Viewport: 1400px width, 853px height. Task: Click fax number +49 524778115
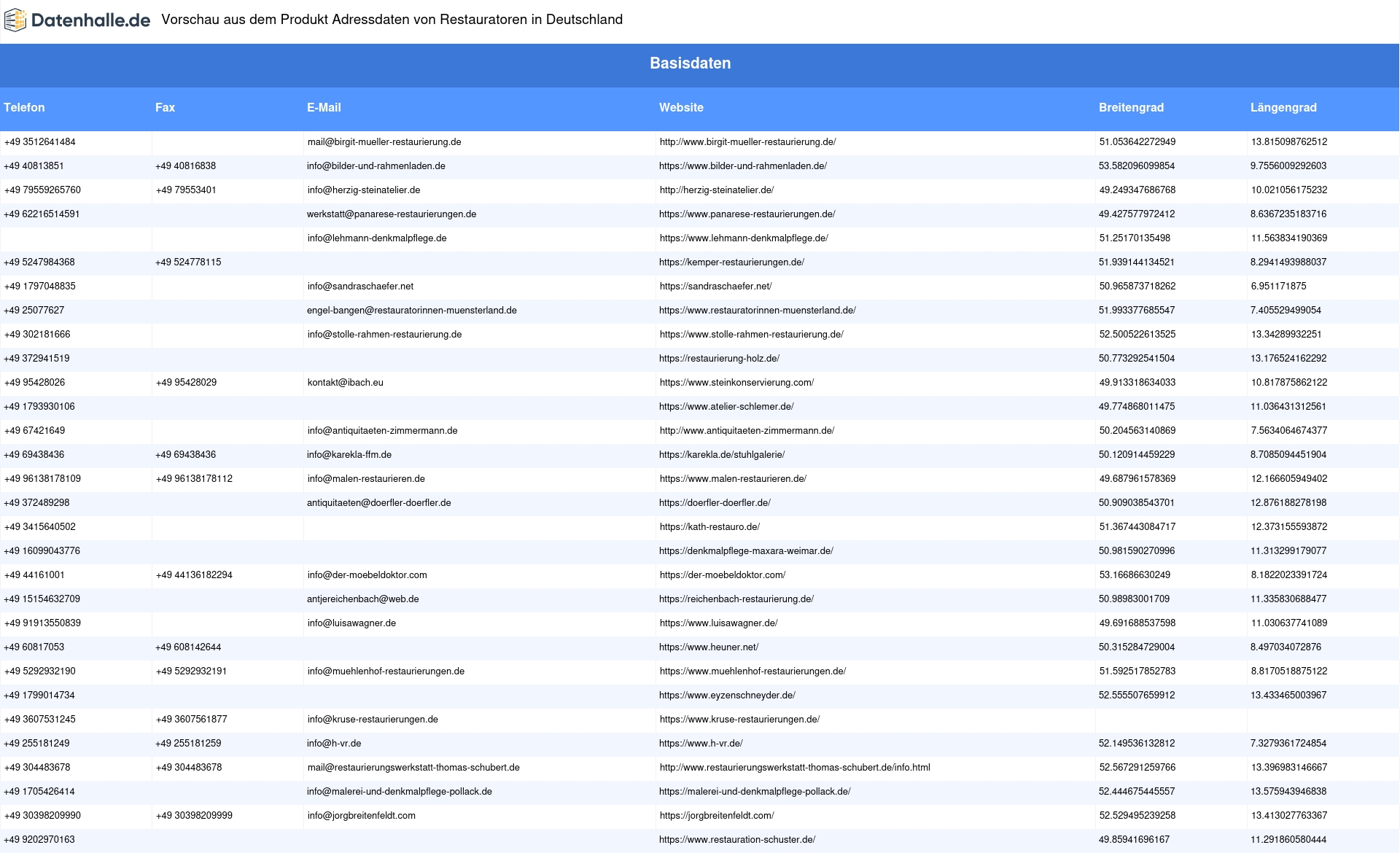[188, 262]
